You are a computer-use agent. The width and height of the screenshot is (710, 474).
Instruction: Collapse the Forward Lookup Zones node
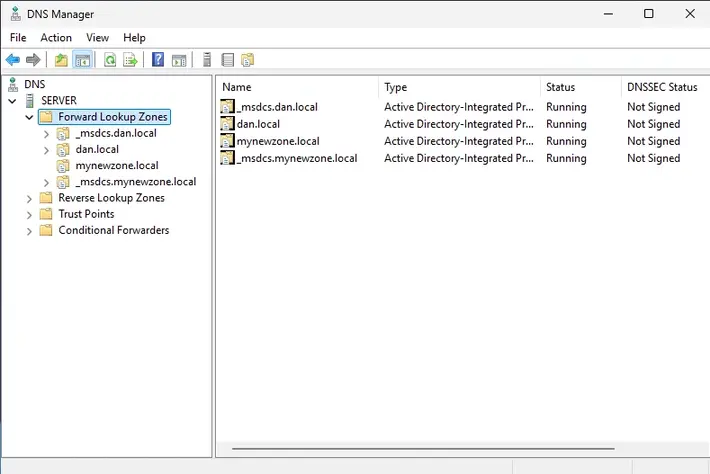[x=29, y=117]
